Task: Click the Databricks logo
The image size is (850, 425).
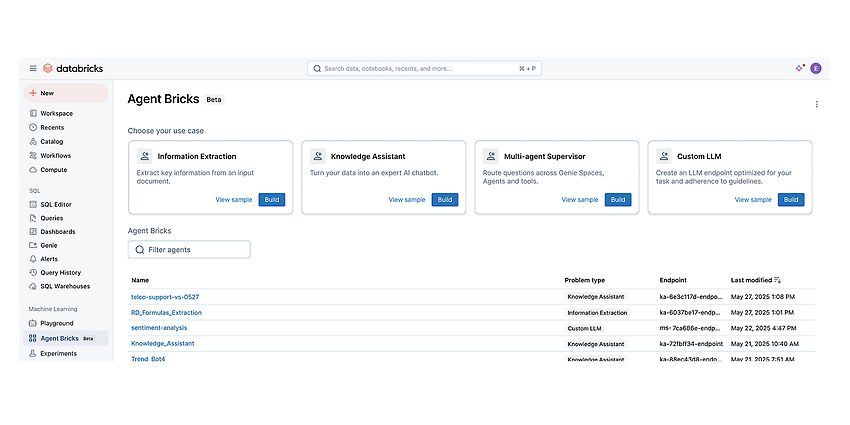Action: (x=73, y=68)
